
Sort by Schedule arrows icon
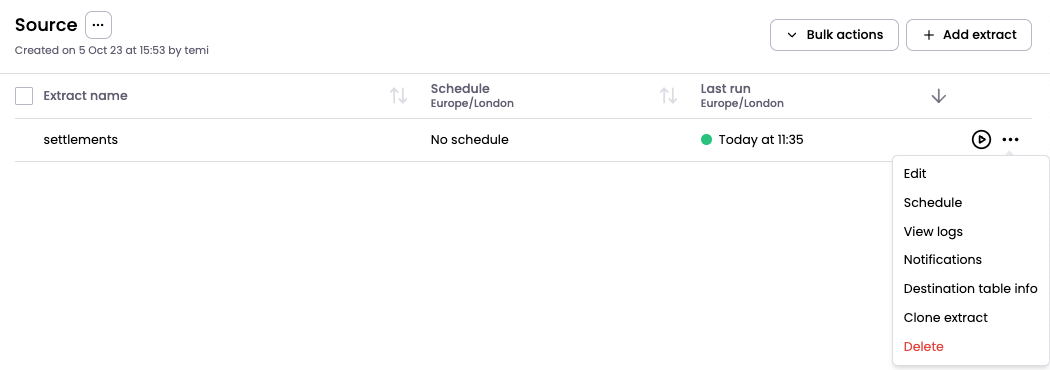click(669, 96)
